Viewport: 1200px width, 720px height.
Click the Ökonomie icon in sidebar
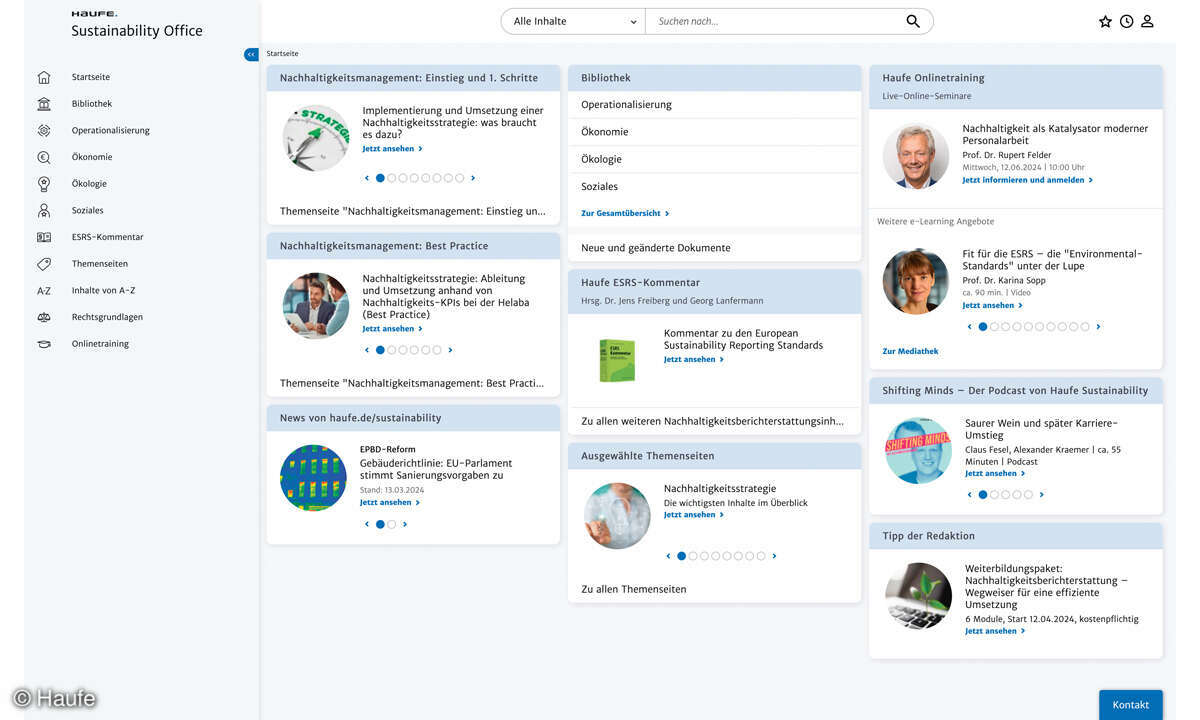[x=43, y=157]
